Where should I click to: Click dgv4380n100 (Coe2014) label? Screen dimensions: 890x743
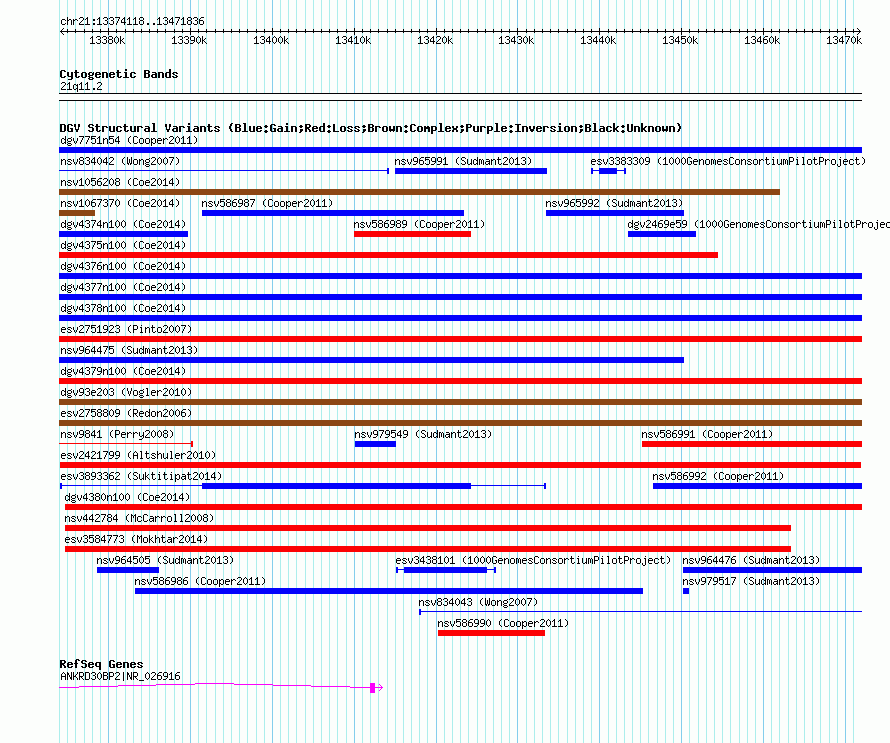tap(127, 497)
